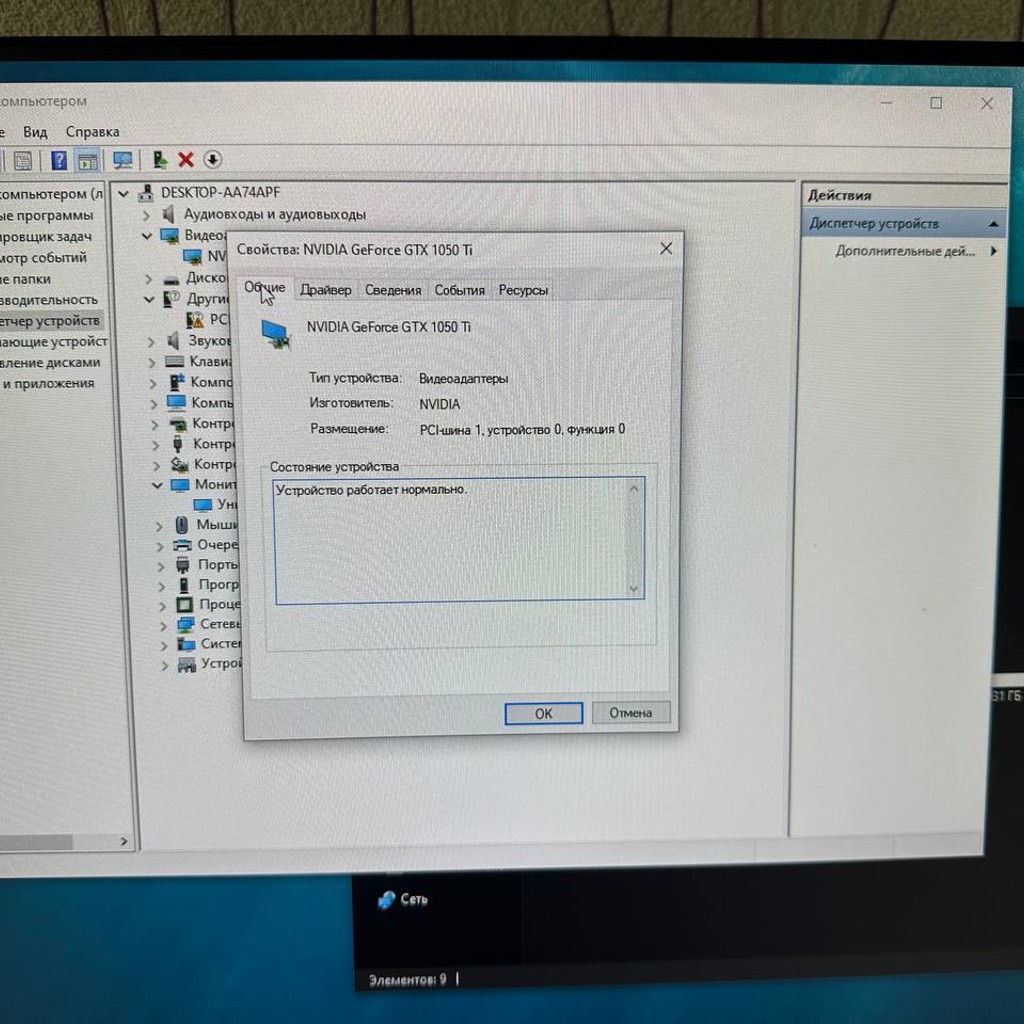1024x1024 pixels.
Task: Select the 'и приложения' item in left pane
Action: (x=48, y=383)
